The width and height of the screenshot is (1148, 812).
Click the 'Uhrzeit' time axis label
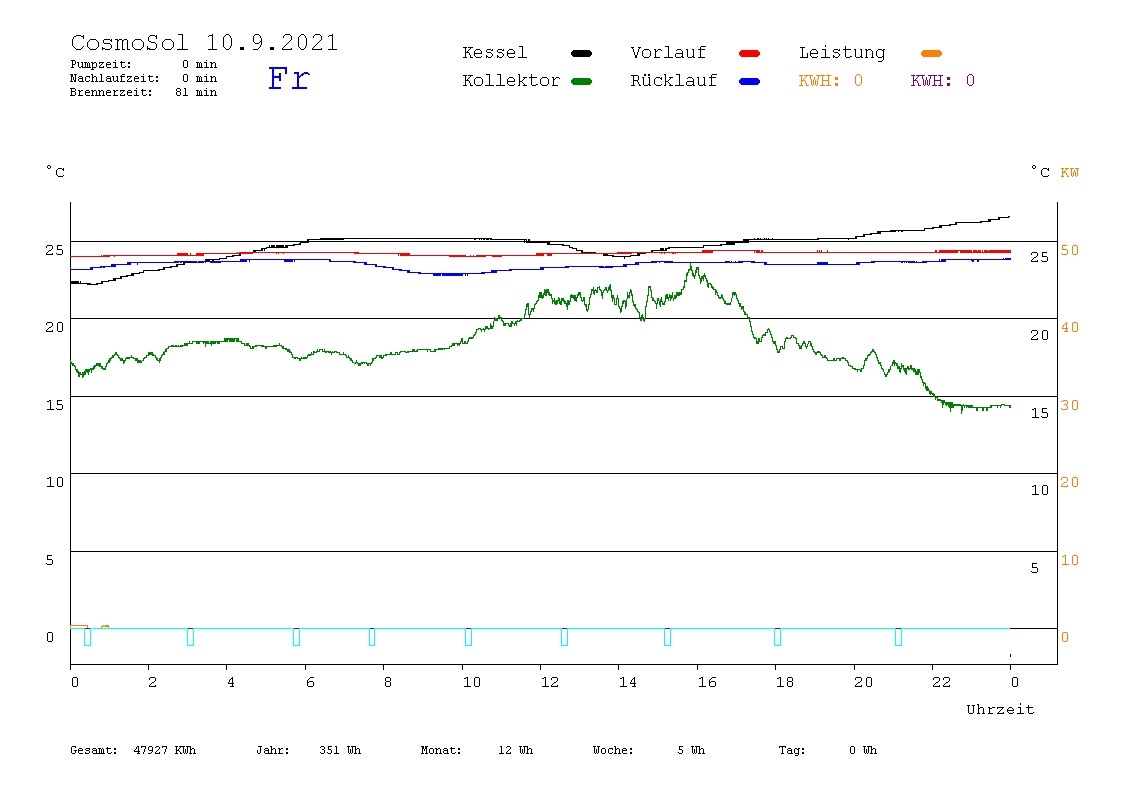1000,709
